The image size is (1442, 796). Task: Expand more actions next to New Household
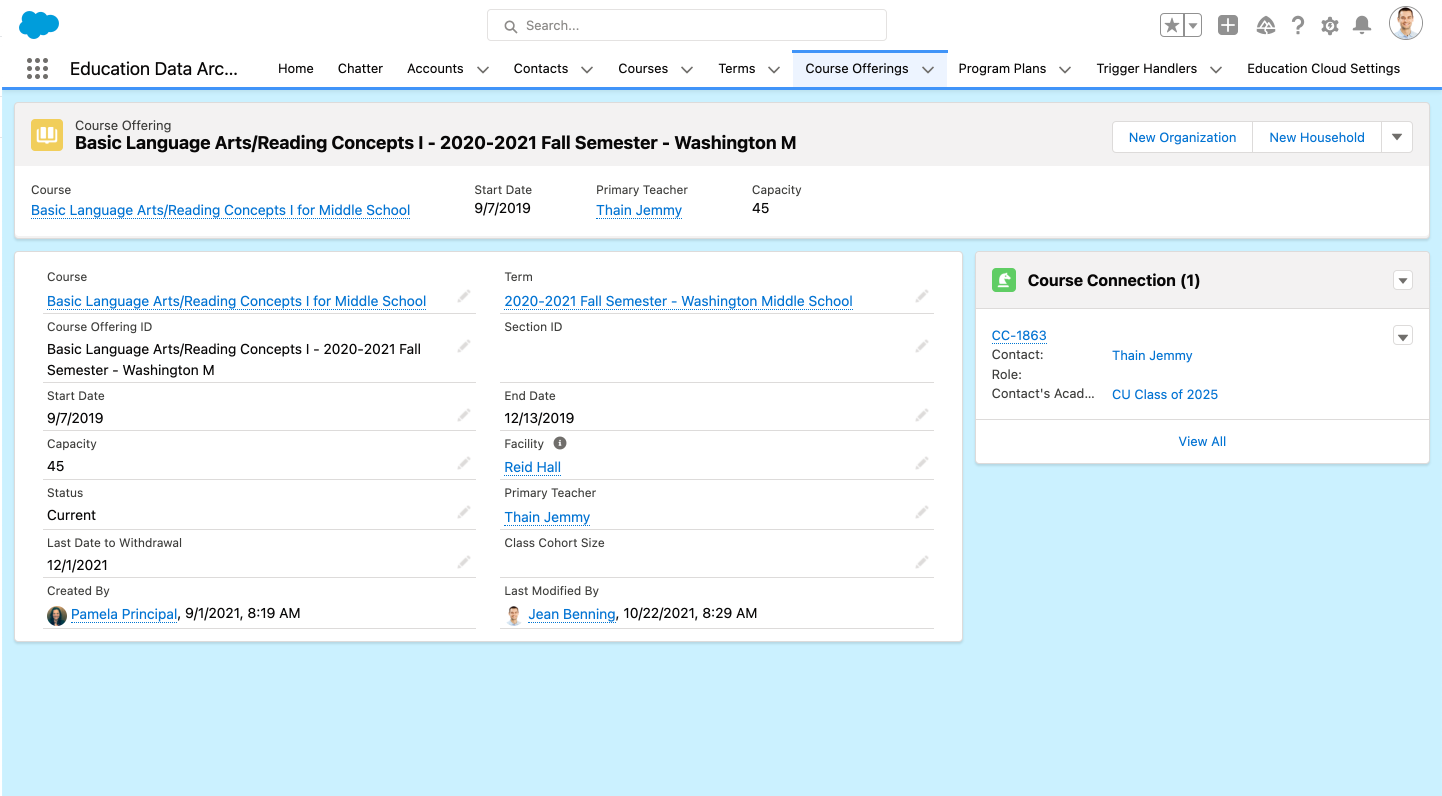pos(1397,137)
